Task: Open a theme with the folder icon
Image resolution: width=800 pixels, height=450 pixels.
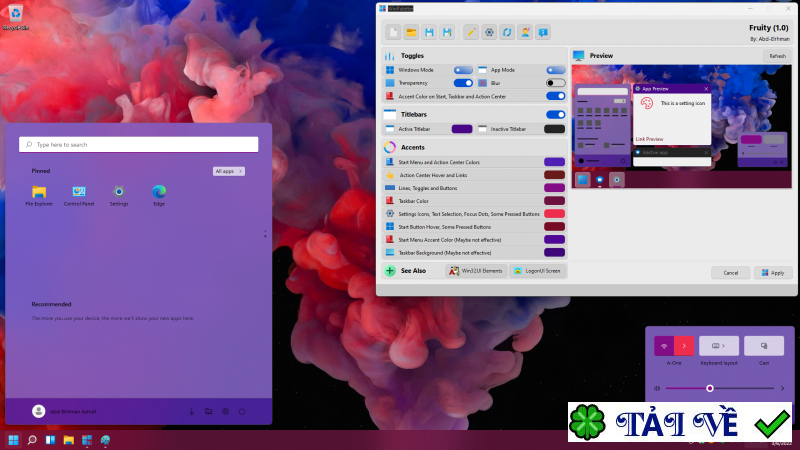Action: 410,32
